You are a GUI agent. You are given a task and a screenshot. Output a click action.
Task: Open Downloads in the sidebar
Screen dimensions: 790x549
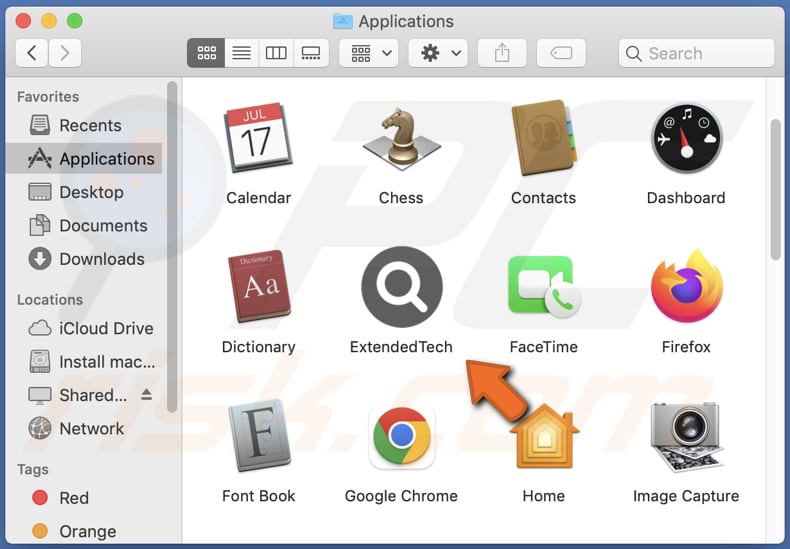[x=83, y=259]
